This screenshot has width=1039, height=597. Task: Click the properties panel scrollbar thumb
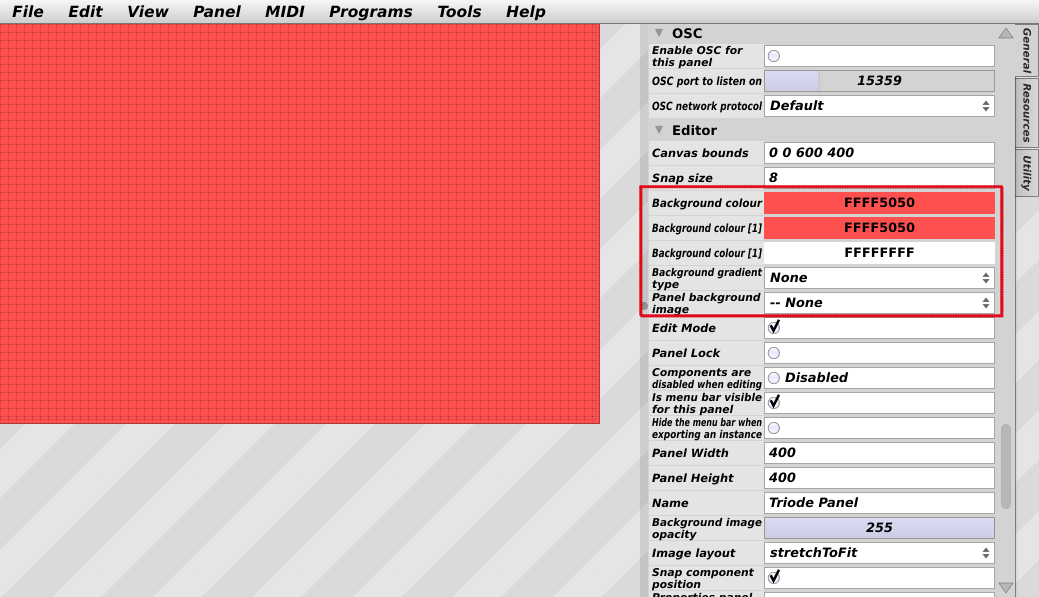point(1006,466)
